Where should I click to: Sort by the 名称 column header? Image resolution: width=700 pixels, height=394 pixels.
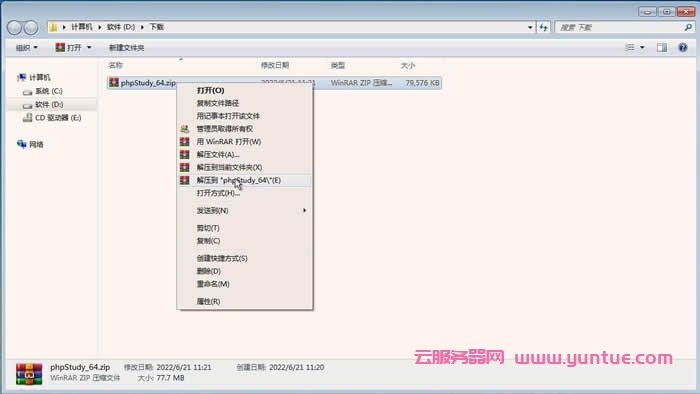click(115, 66)
